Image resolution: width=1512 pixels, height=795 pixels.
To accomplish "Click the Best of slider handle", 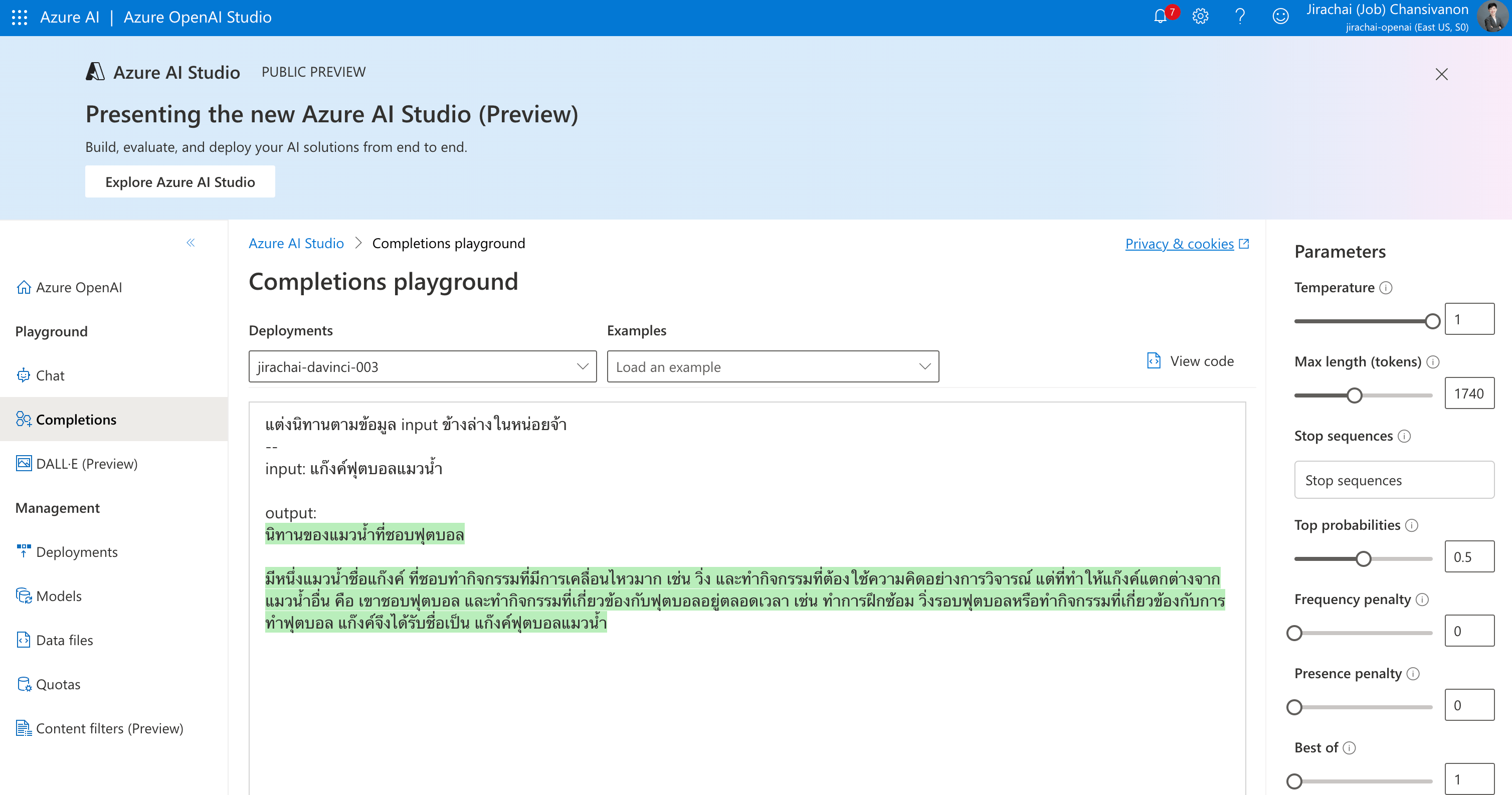I will point(1294,781).
